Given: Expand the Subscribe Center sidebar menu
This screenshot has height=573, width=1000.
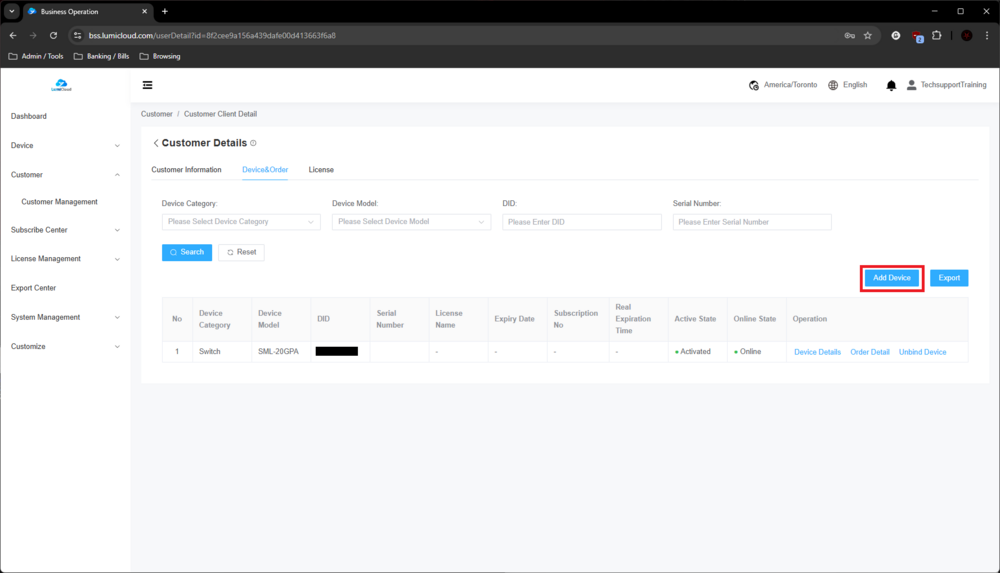Looking at the screenshot, I should (65, 230).
